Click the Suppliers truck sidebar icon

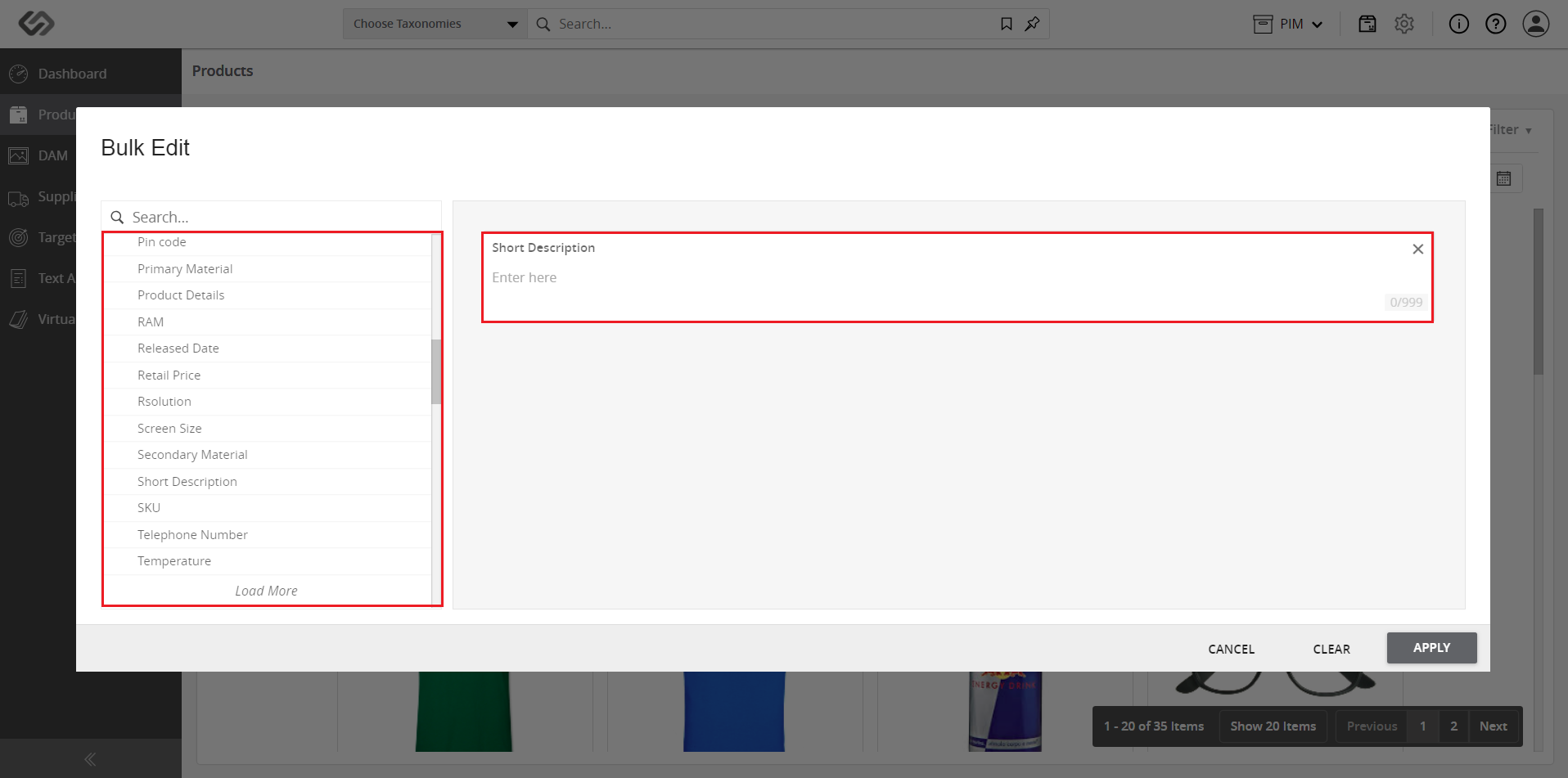tap(18, 197)
